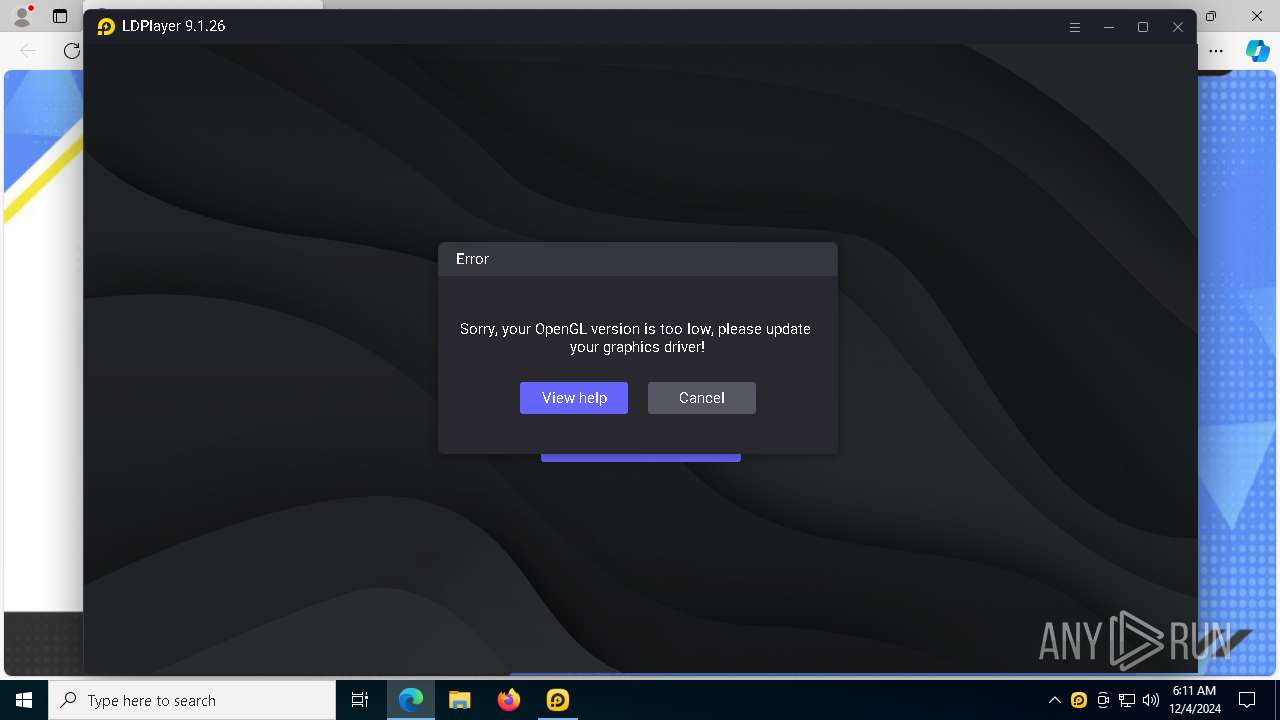1280x720 pixels.
Task: Open Edge settings and more menu
Action: tap(1216, 50)
